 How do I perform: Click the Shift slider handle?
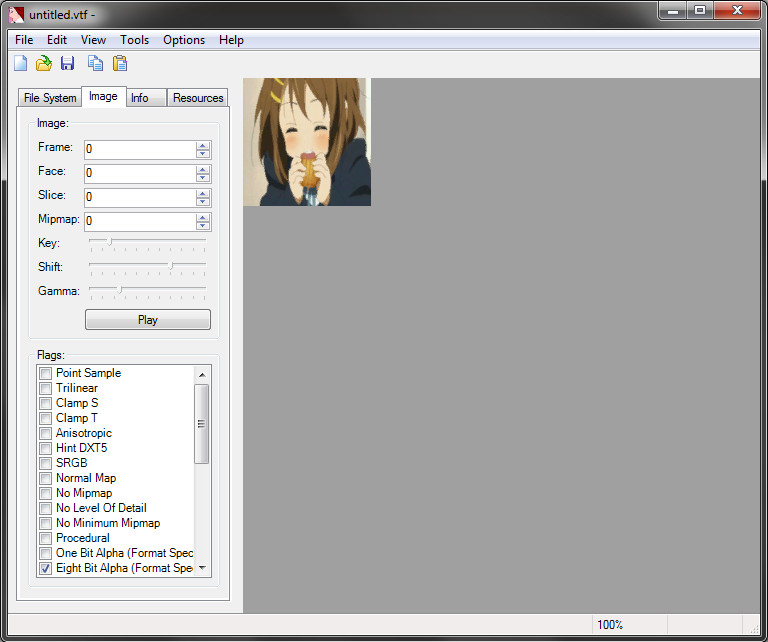pyautogui.click(x=170, y=265)
